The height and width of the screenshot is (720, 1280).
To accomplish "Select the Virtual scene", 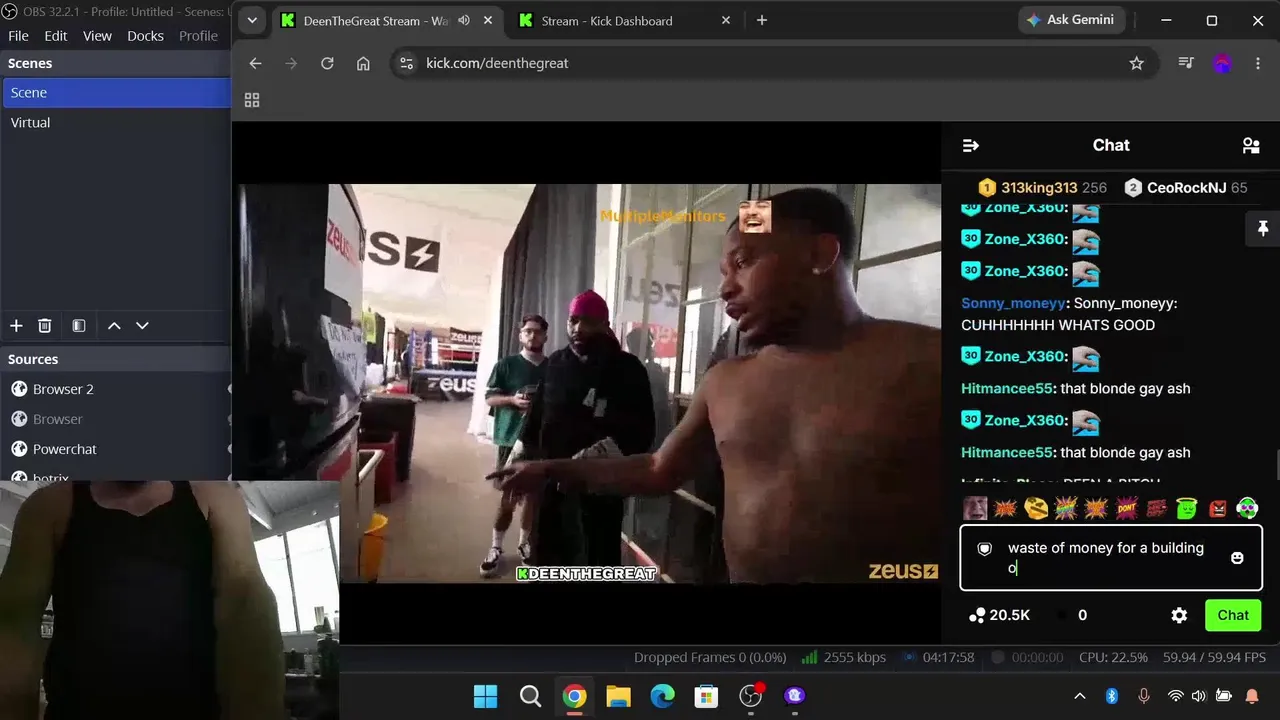I will click(x=116, y=123).
